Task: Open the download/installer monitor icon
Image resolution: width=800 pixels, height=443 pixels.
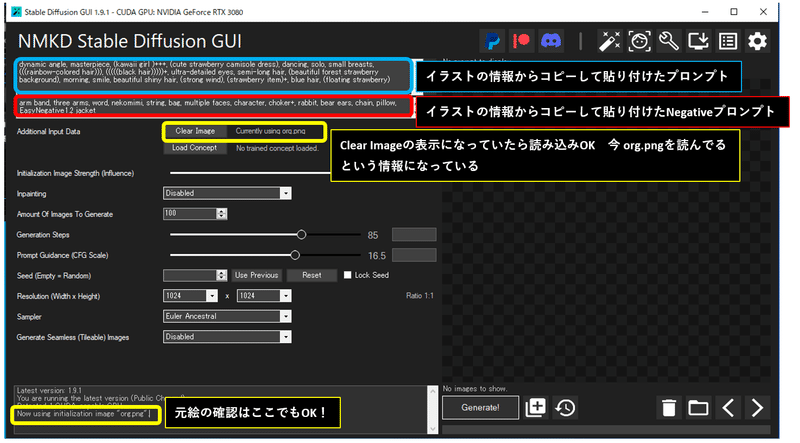Action: coord(698,41)
